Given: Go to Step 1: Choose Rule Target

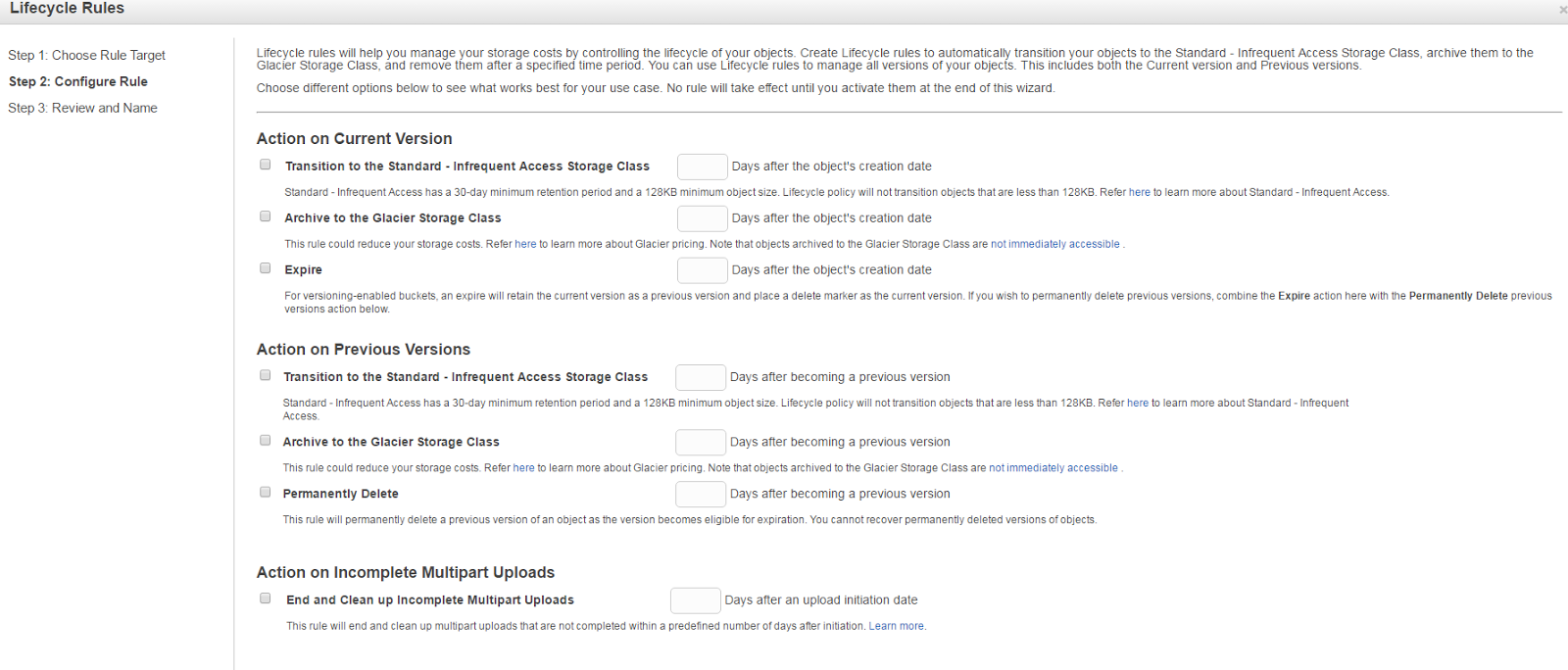Looking at the screenshot, I should (x=86, y=56).
